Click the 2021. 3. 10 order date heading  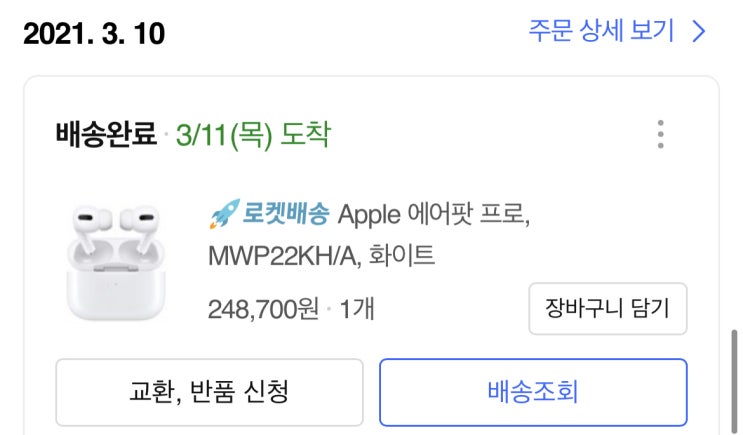pos(93,33)
